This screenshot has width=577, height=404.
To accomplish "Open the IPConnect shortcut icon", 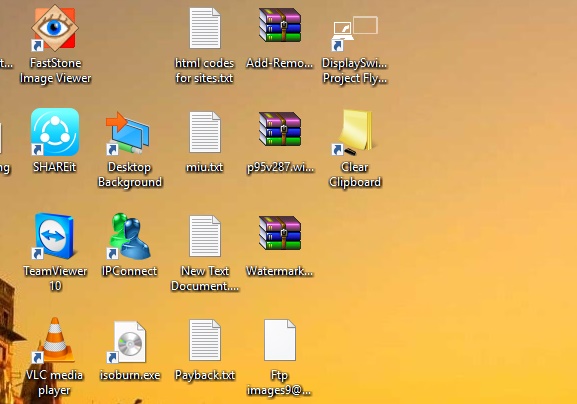I will coord(129,236).
